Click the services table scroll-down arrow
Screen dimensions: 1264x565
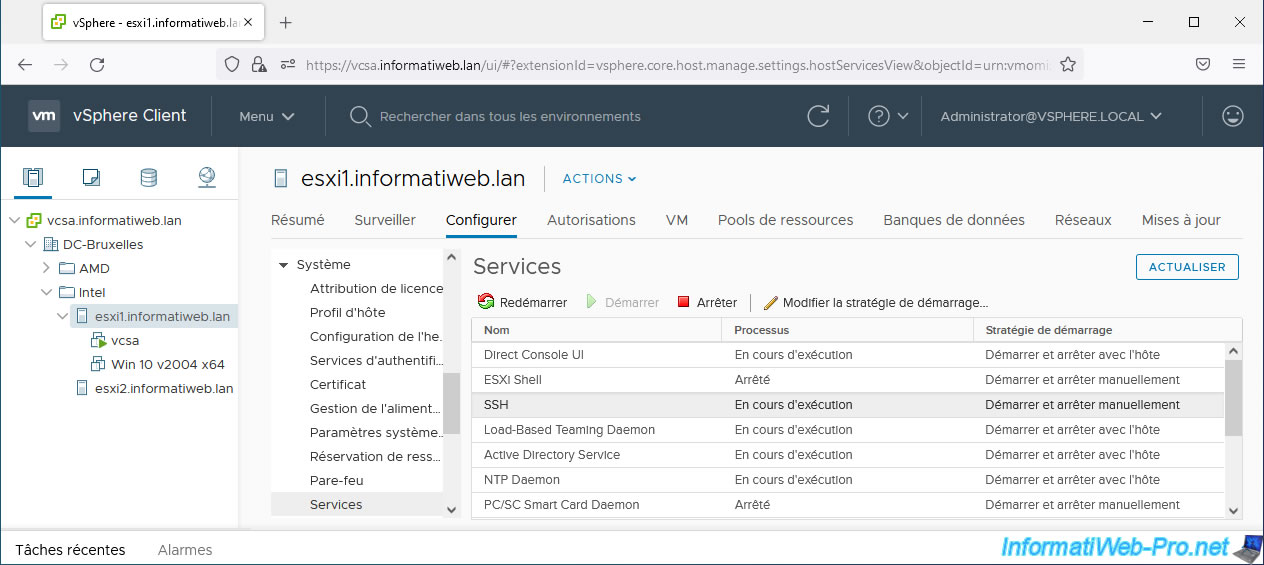[1233, 510]
